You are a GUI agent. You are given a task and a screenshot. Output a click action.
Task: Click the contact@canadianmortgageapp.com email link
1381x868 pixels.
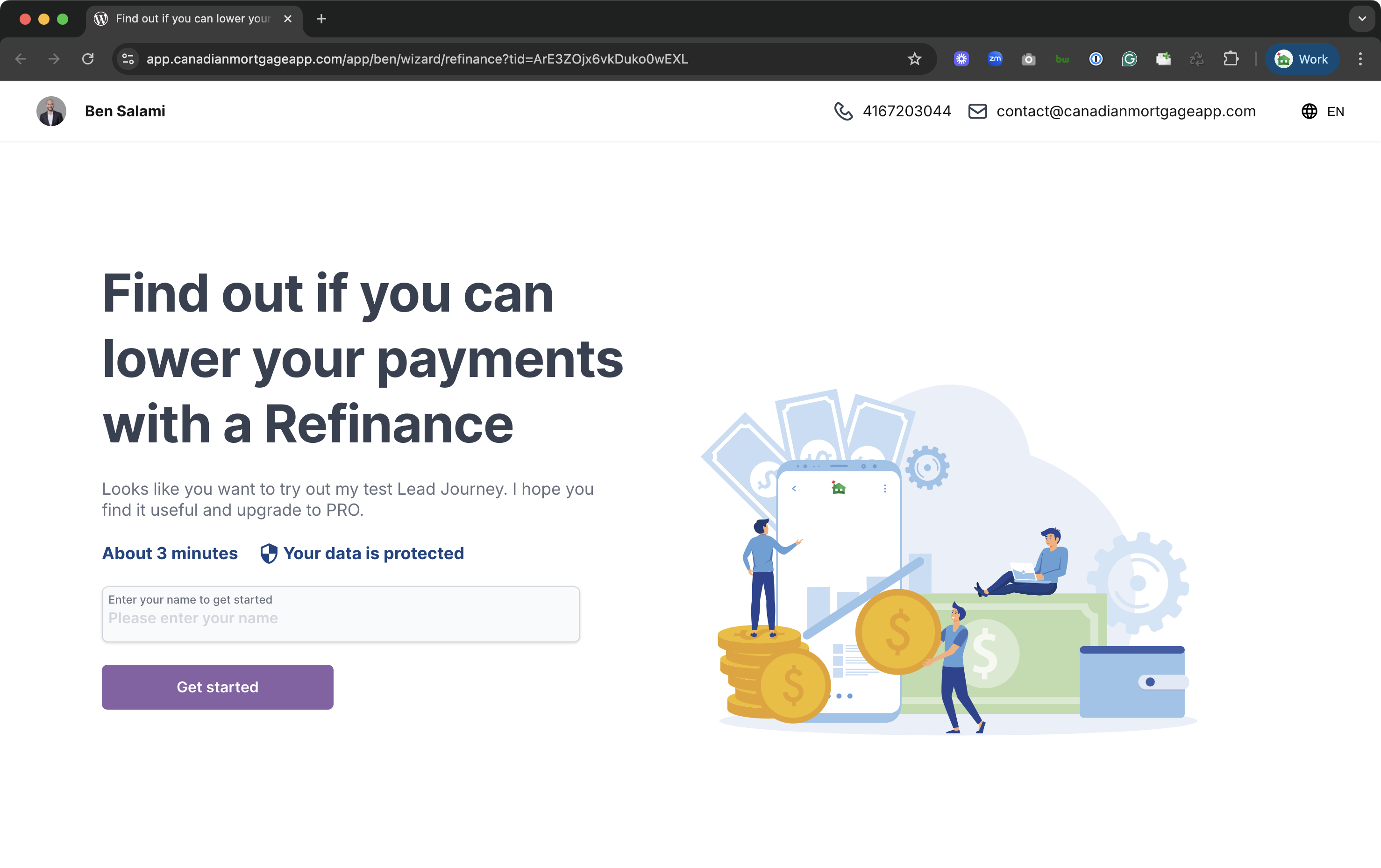click(1125, 111)
